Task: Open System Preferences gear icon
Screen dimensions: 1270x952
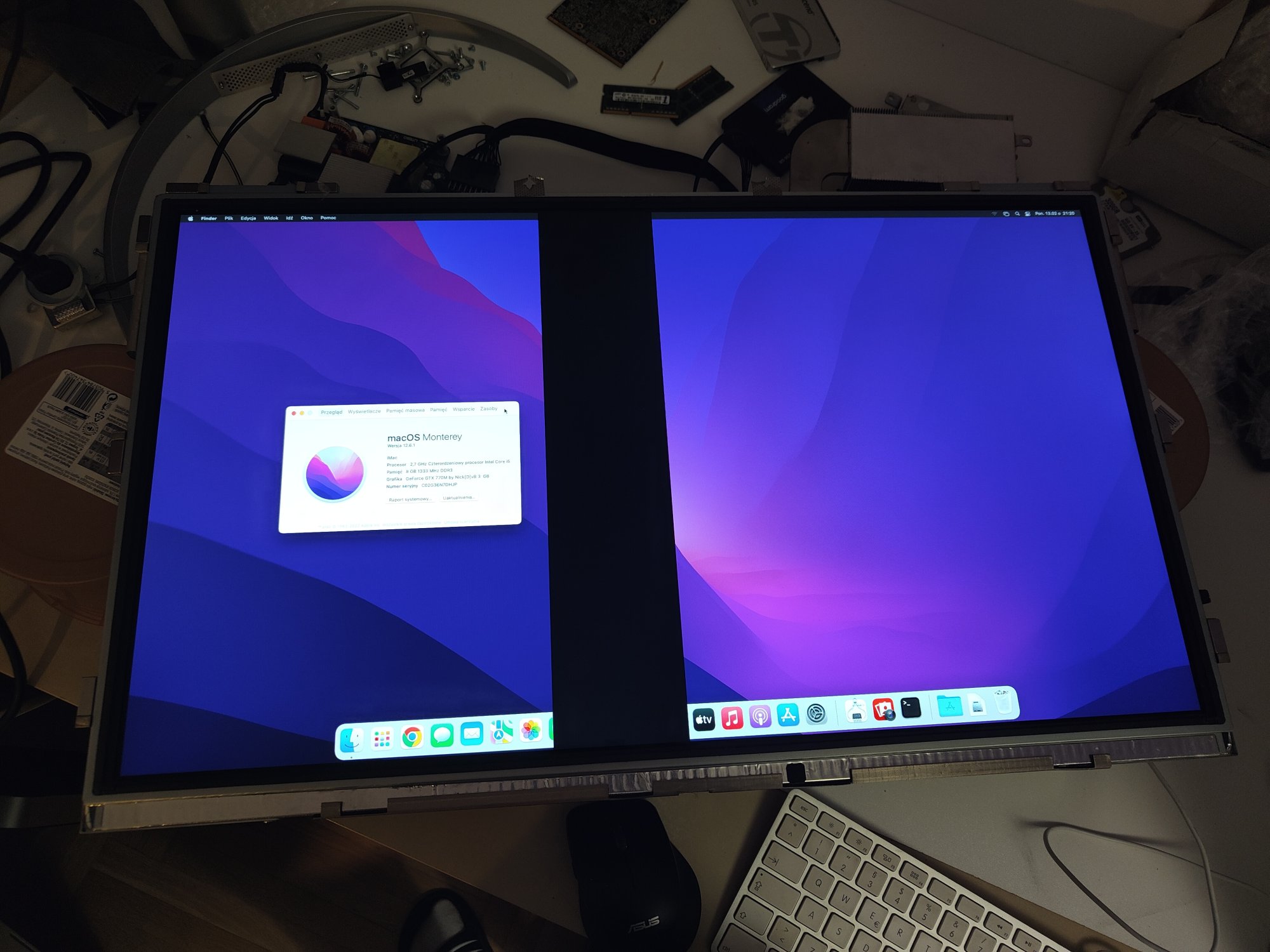Action: click(817, 714)
